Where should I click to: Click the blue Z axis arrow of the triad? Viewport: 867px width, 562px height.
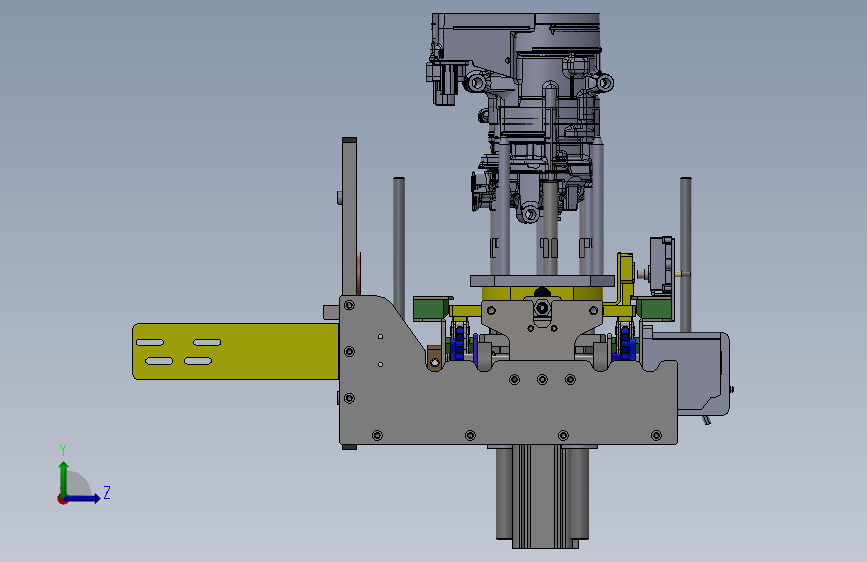pos(83,498)
